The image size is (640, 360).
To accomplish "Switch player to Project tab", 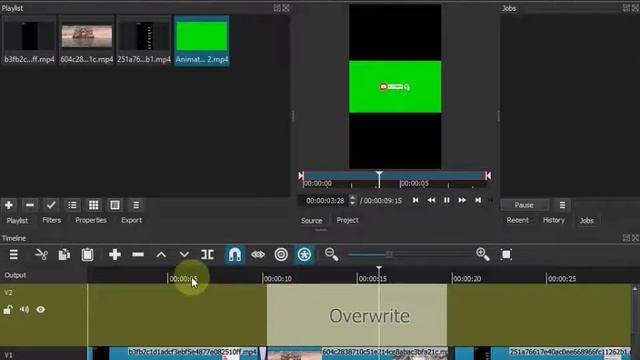I will [347, 220].
